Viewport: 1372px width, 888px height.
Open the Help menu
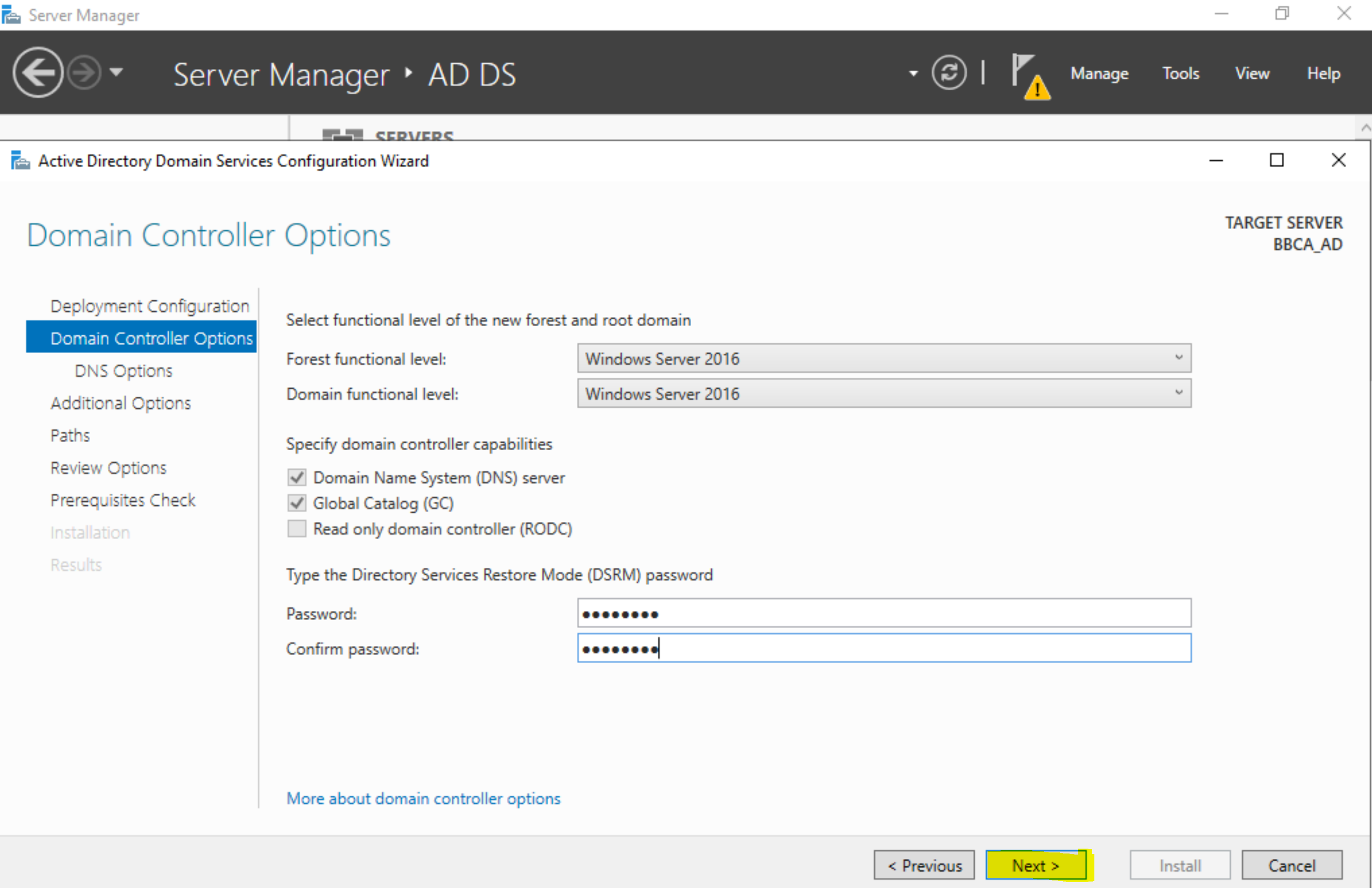click(1323, 73)
